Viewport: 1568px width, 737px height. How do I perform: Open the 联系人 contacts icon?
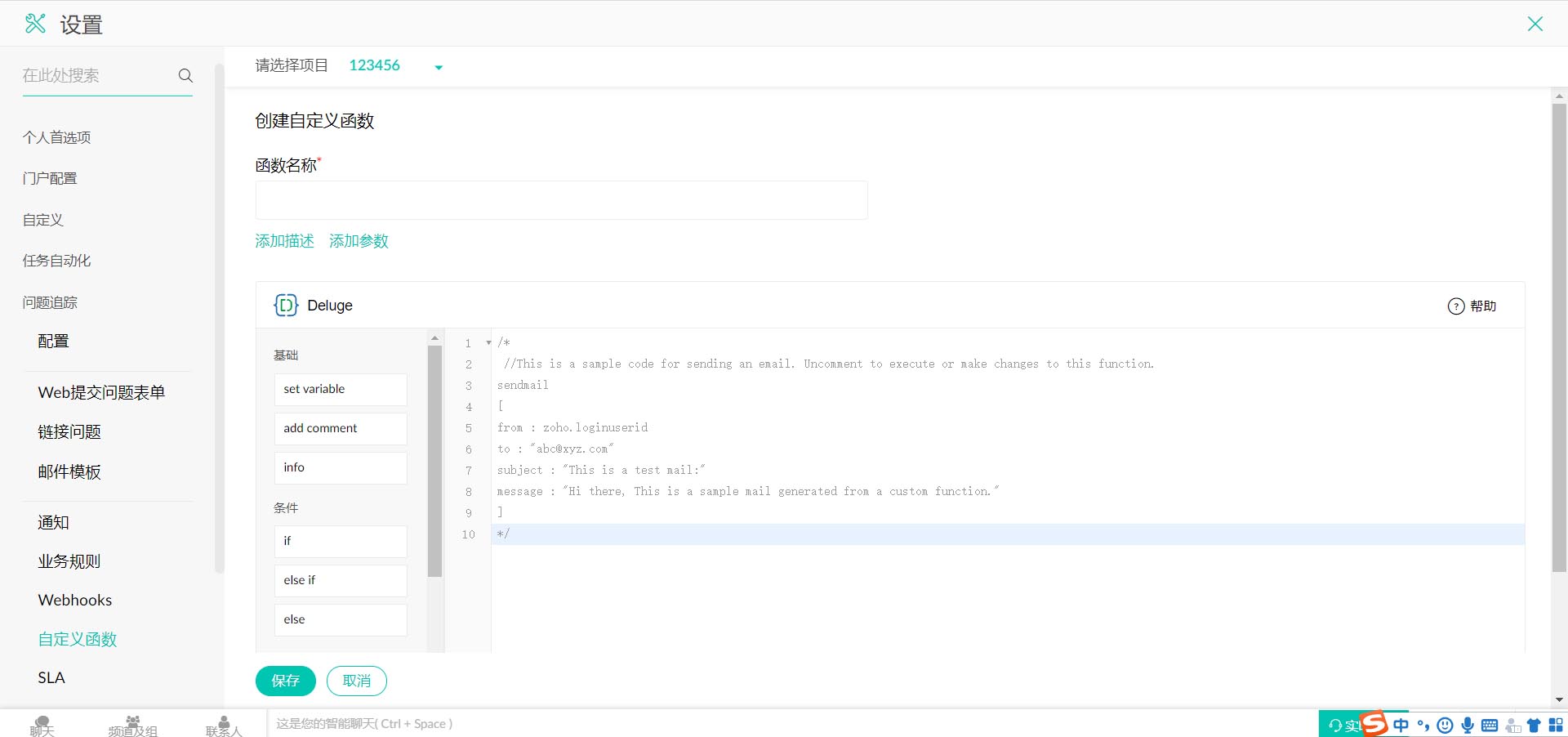[224, 725]
